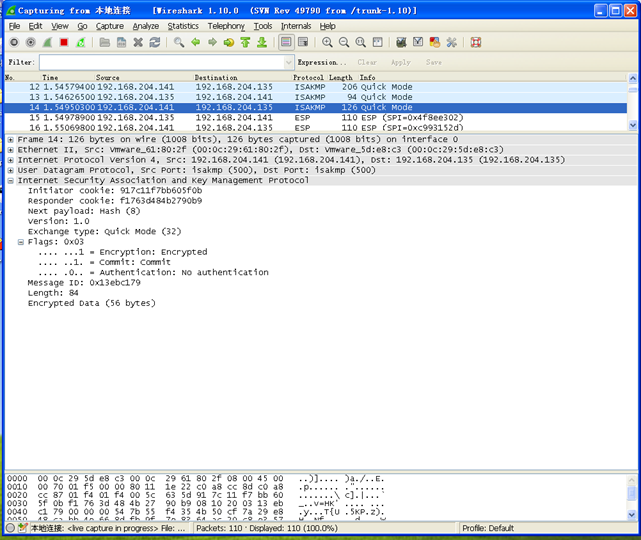
Task: Click the red stop capture icon
Action: 64,43
